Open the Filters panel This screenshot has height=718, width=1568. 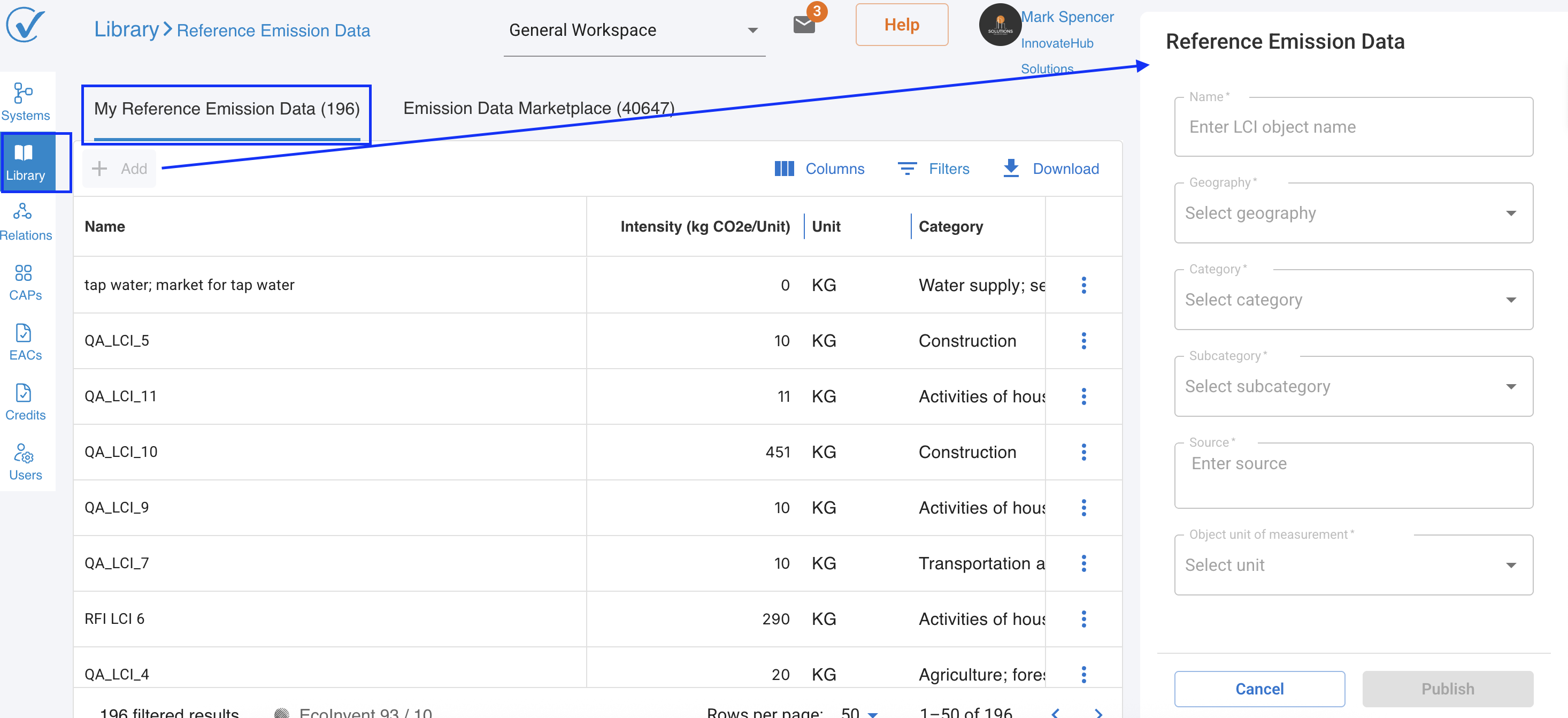point(934,169)
